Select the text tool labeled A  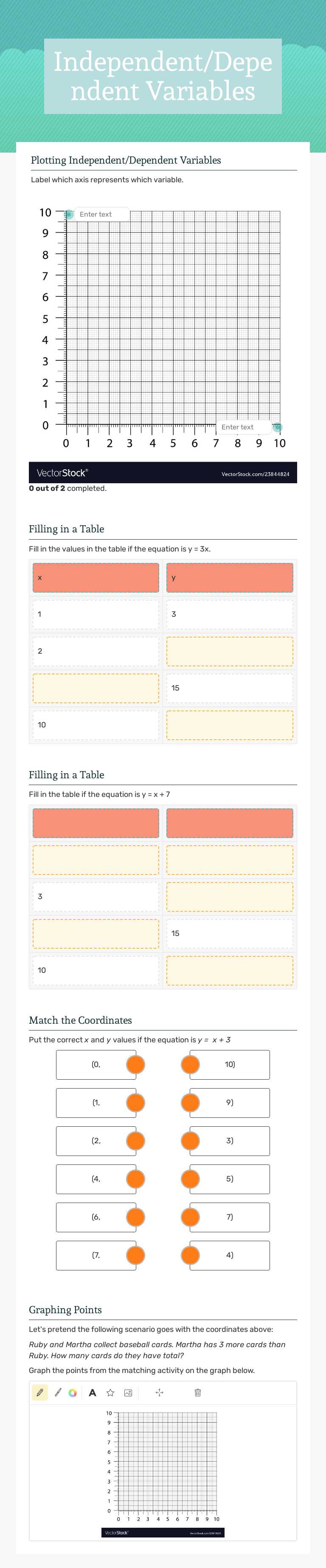(x=93, y=1393)
